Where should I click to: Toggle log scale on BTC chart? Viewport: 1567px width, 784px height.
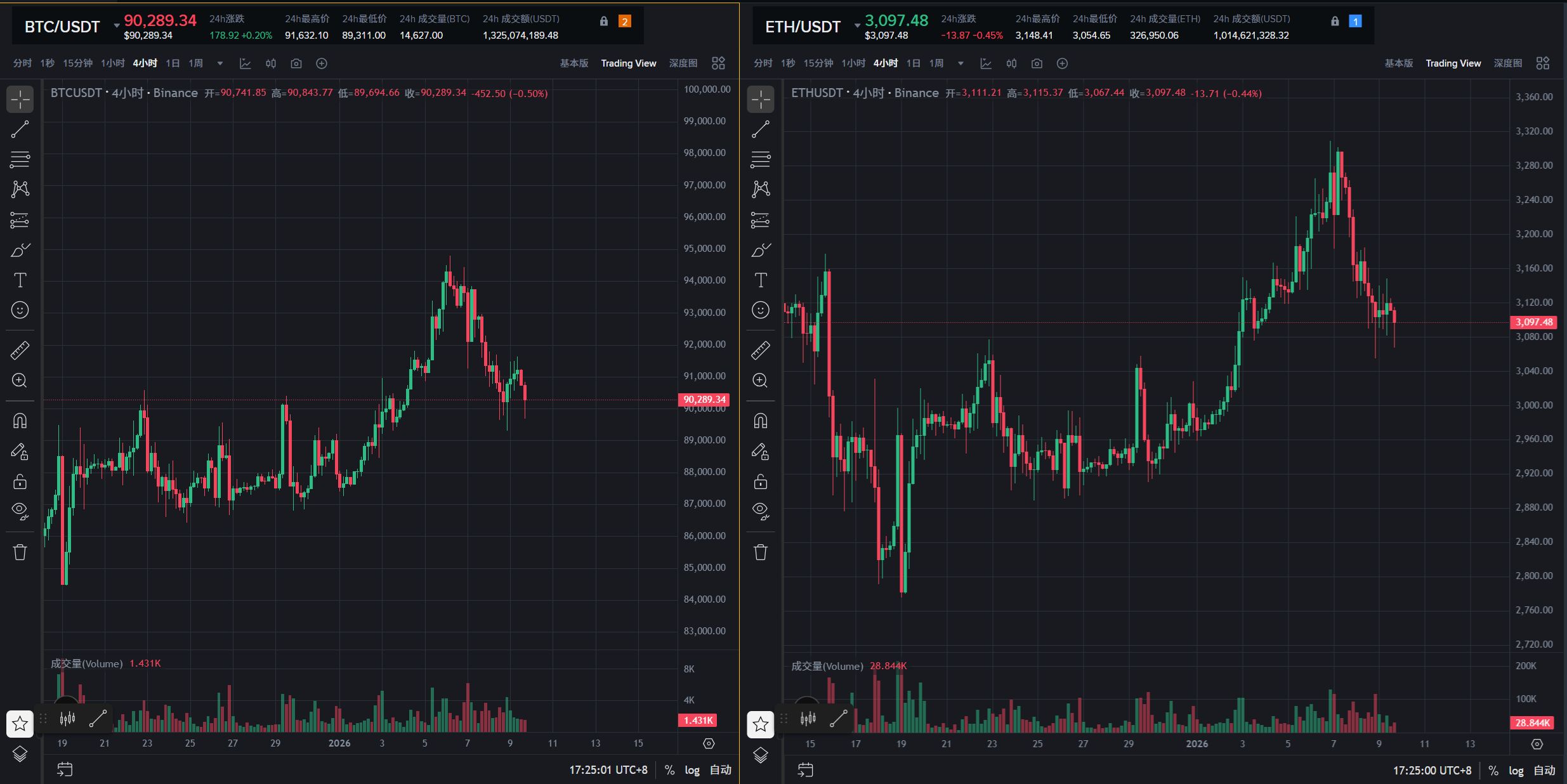point(692,770)
